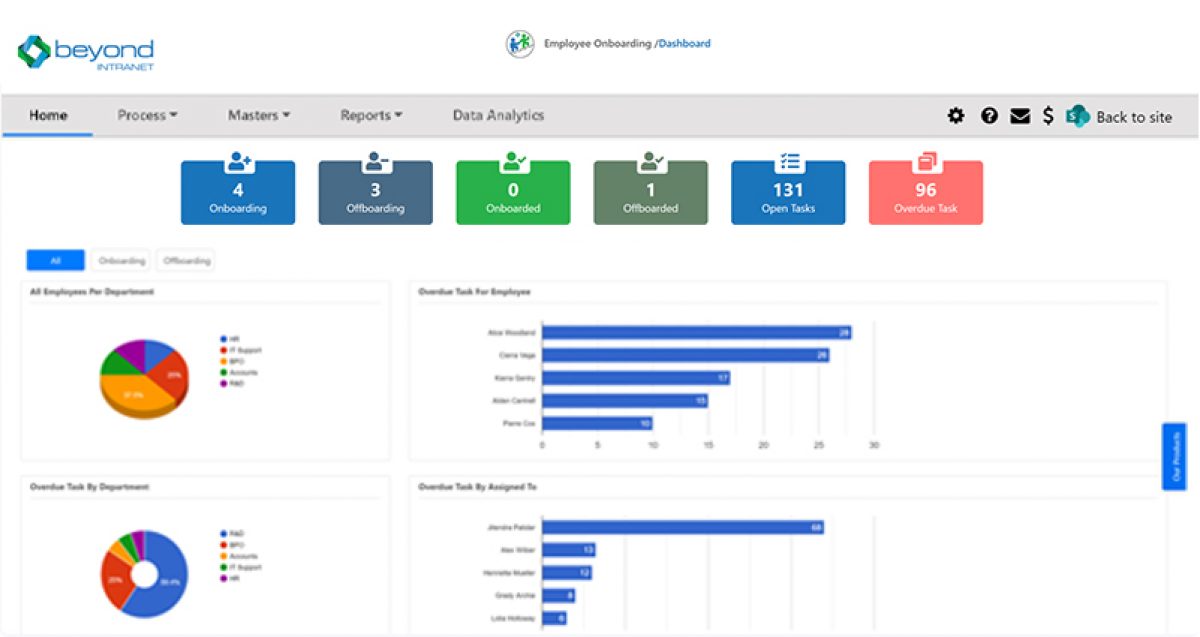The width and height of the screenshot is (1200, 637).
Task: Expand the Masters dropdown menu
Action: [258, 115]
